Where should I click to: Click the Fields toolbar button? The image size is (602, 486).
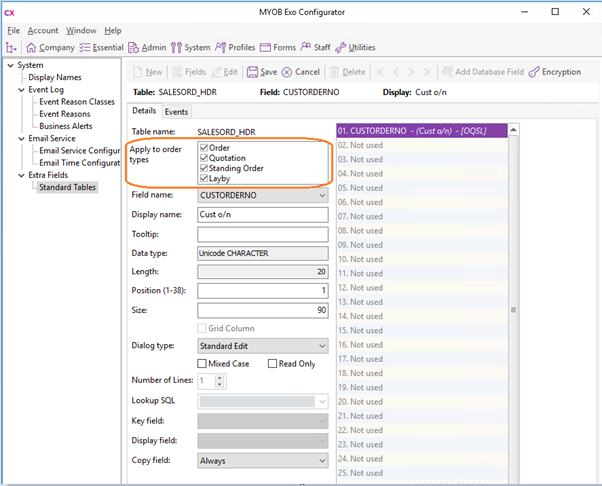(x=189, y=72)
